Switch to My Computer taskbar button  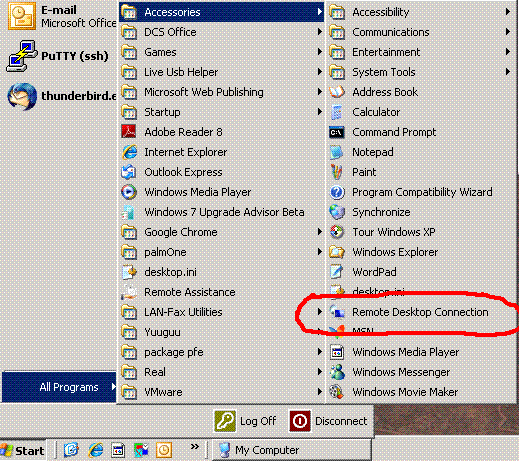click(292, 450)
